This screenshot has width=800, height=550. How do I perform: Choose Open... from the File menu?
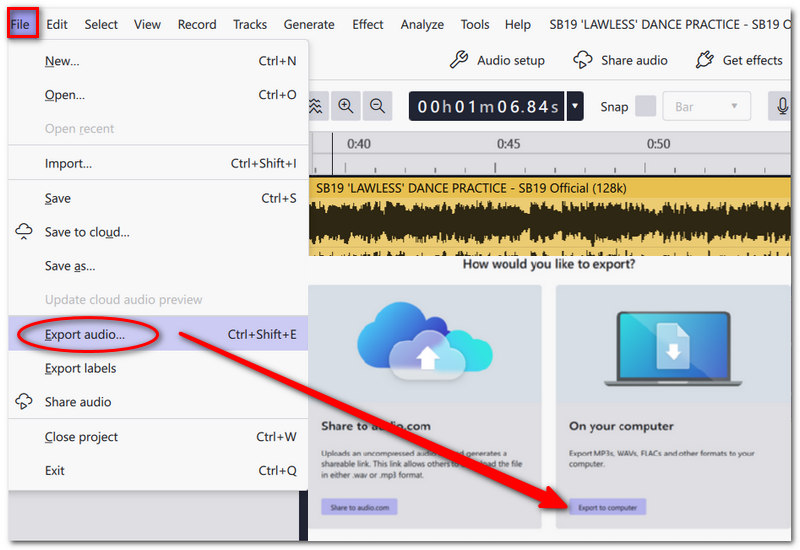click(x=158, y=95)
